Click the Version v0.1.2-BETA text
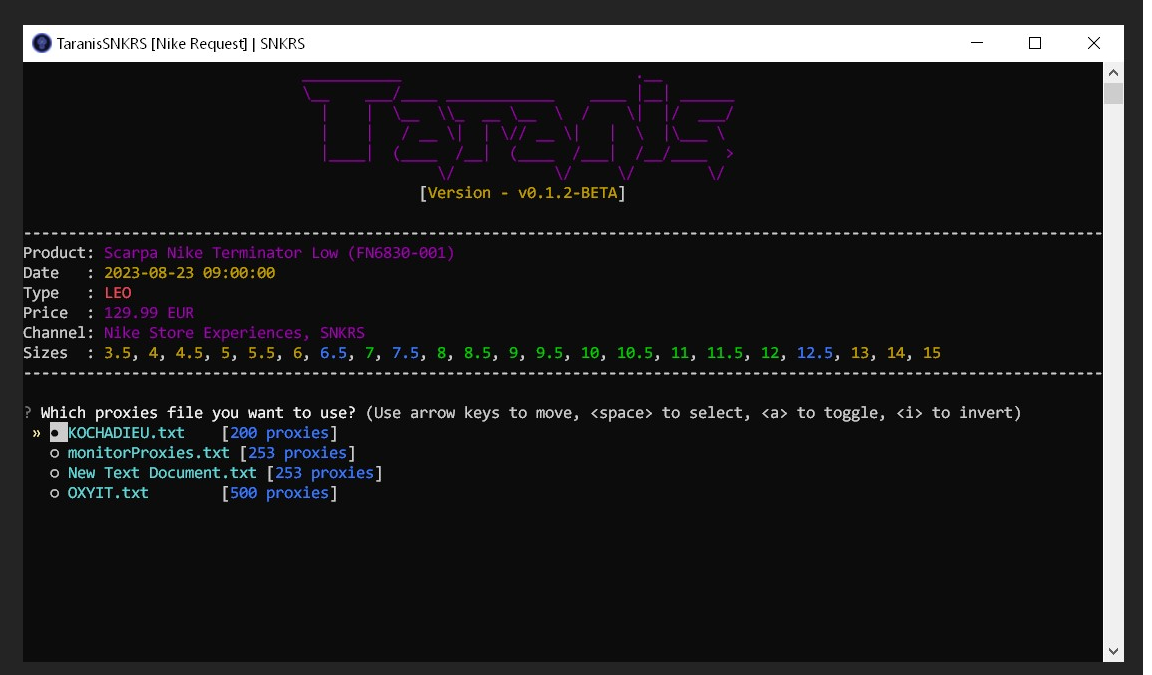The width and height of the screenshot is (1152, 675). (522, 193)
